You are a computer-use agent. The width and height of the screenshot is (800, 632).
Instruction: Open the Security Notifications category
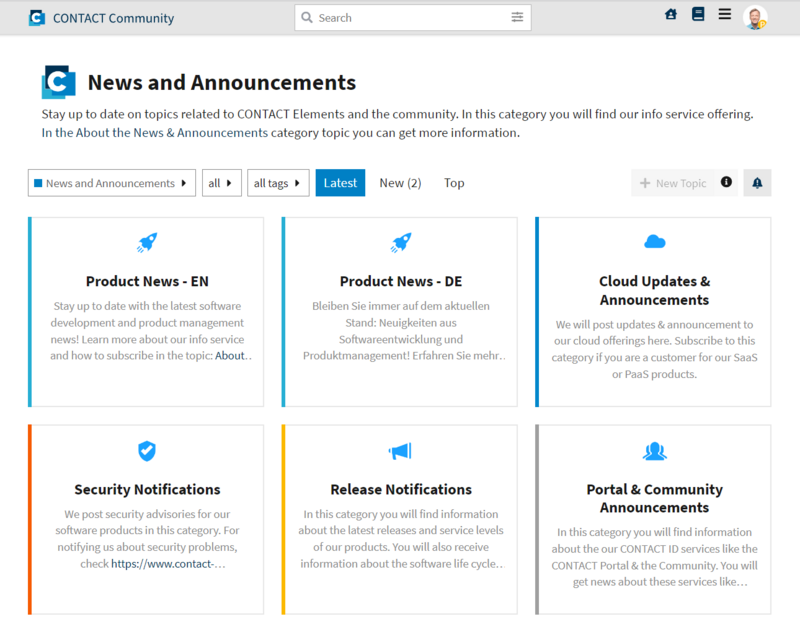[147, 489]
